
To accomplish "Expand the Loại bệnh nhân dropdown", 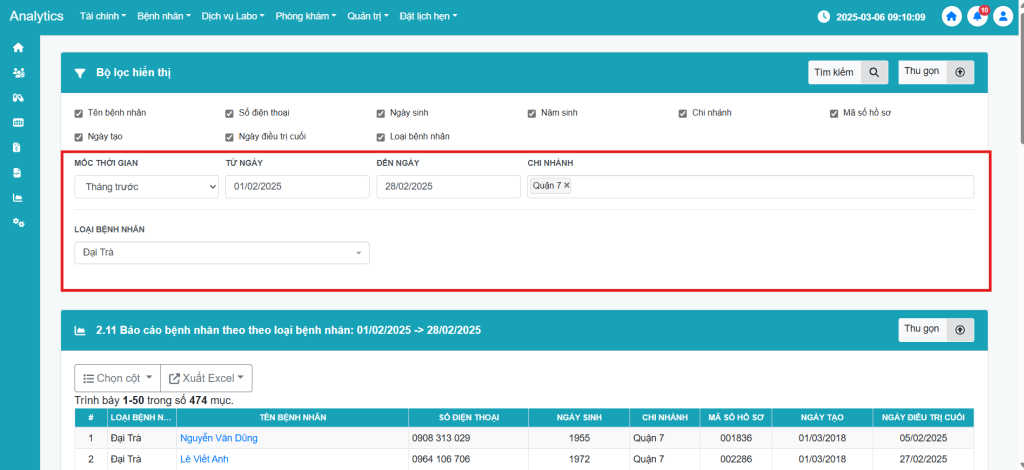I will 221,253.
